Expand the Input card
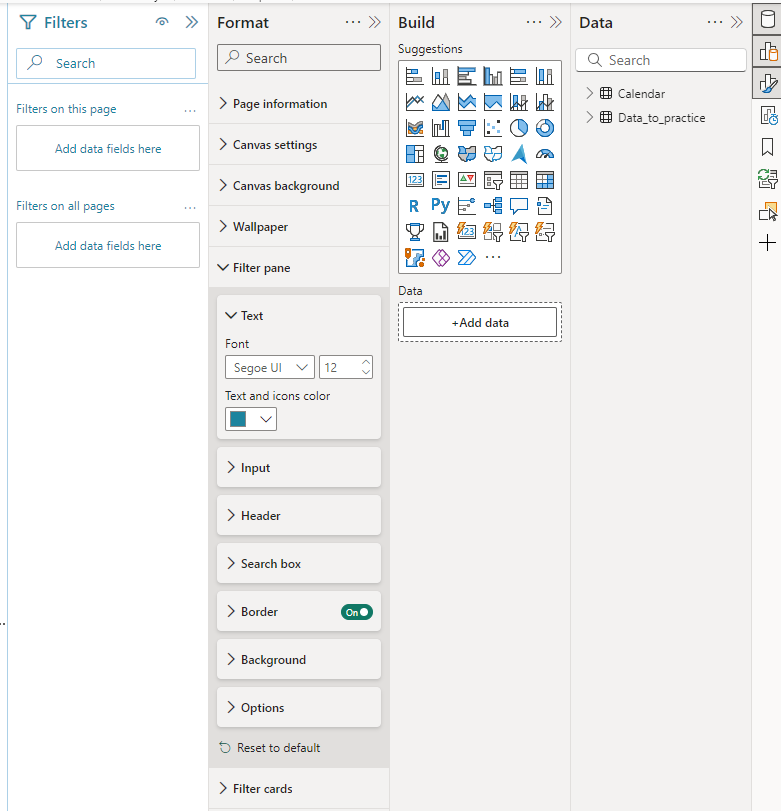Screen dimensions: 781x811 (299, 467)
